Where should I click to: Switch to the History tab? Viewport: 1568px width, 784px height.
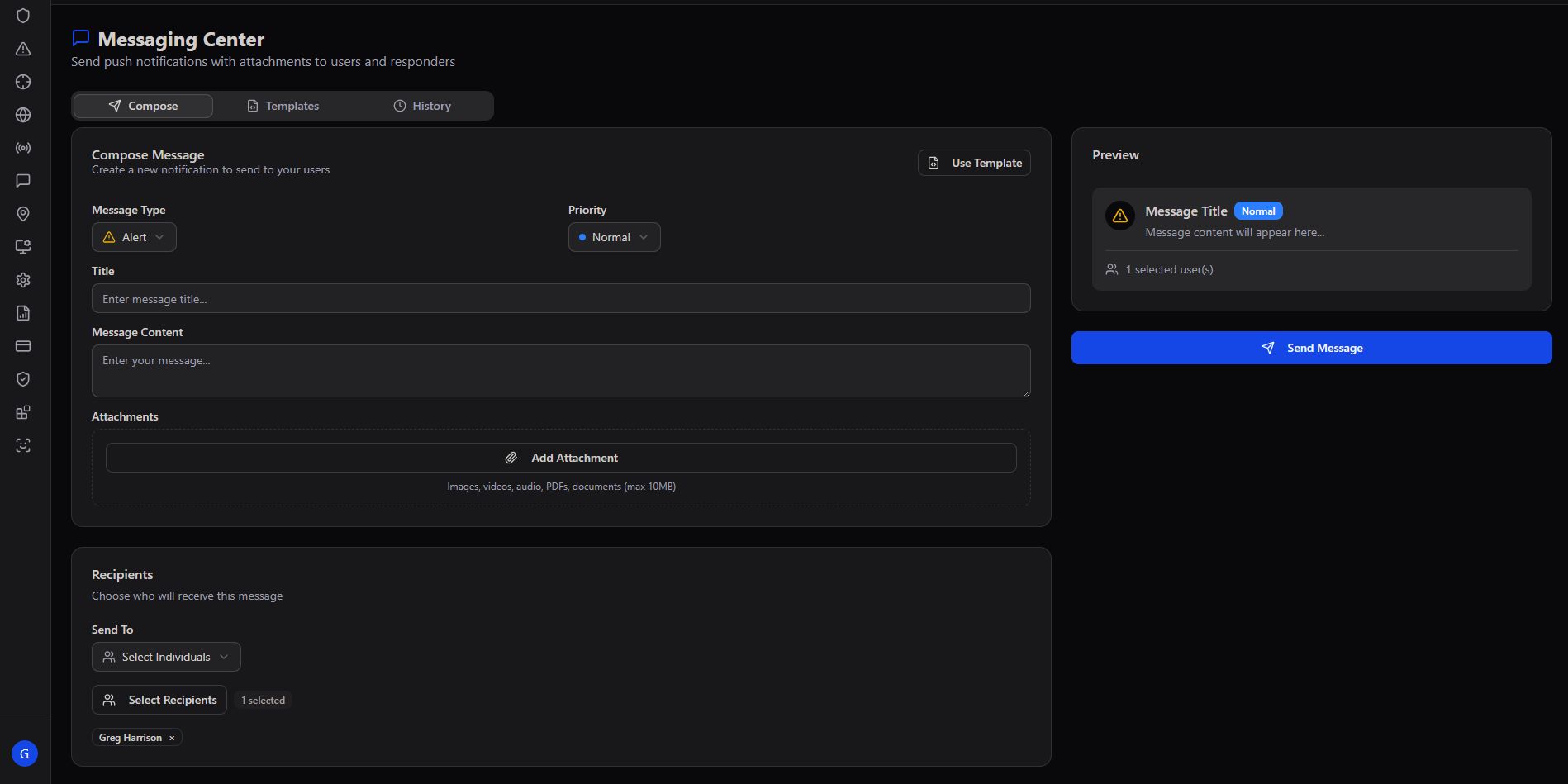tap(422, 106)
